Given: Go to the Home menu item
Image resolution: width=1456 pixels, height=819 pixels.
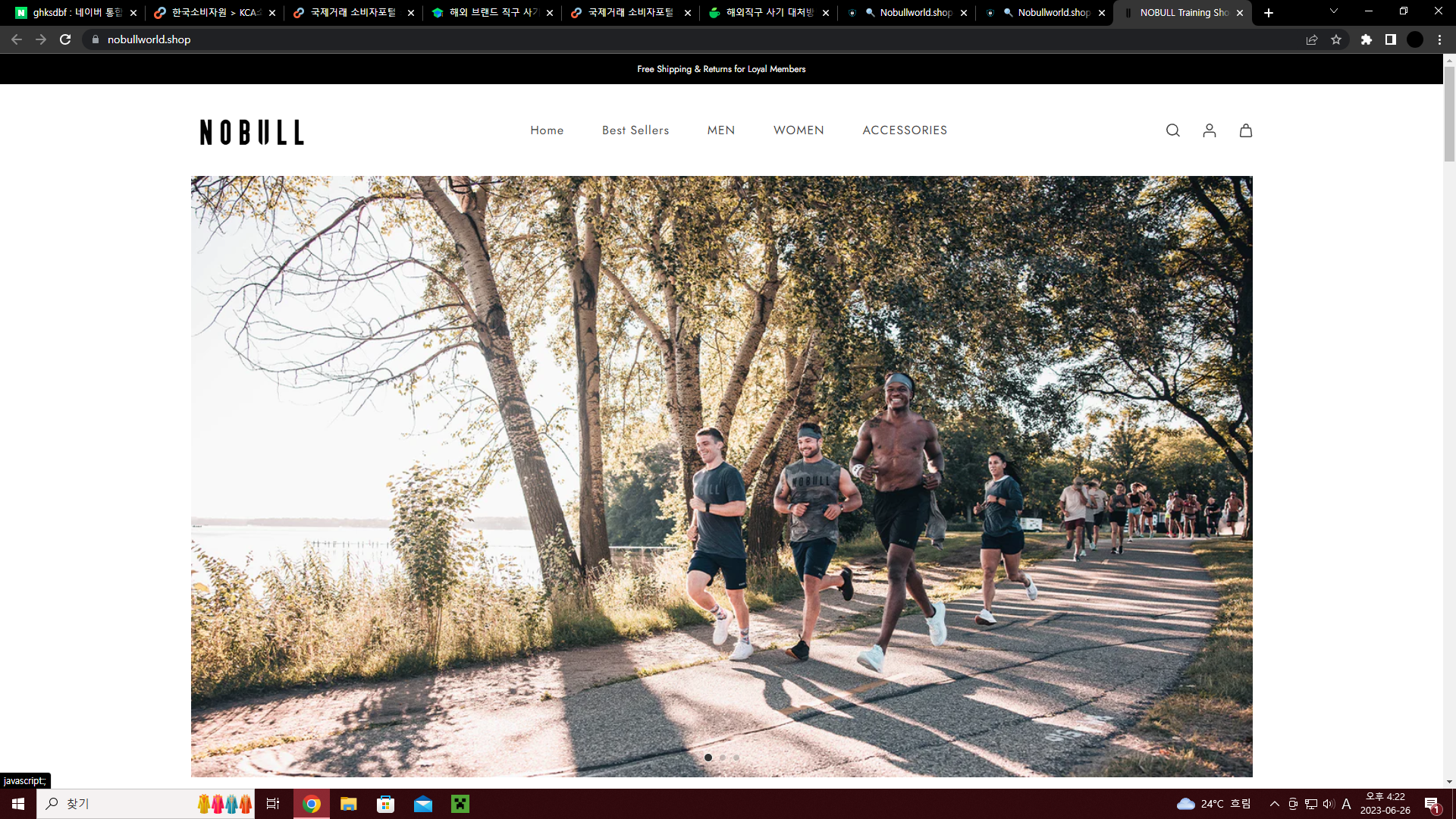Looking at the screenshot, I should 547,130.
